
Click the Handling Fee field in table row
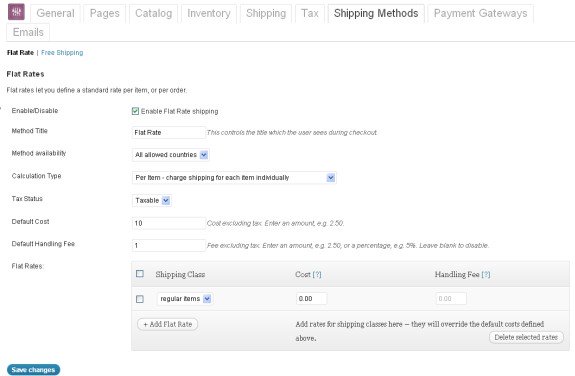click(x=451, y=299)
